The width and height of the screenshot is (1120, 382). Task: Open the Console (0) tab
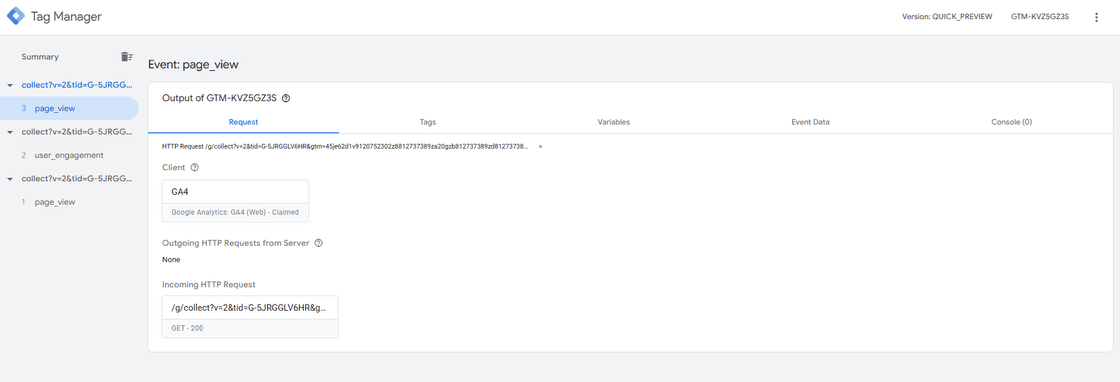(1011, 122)
